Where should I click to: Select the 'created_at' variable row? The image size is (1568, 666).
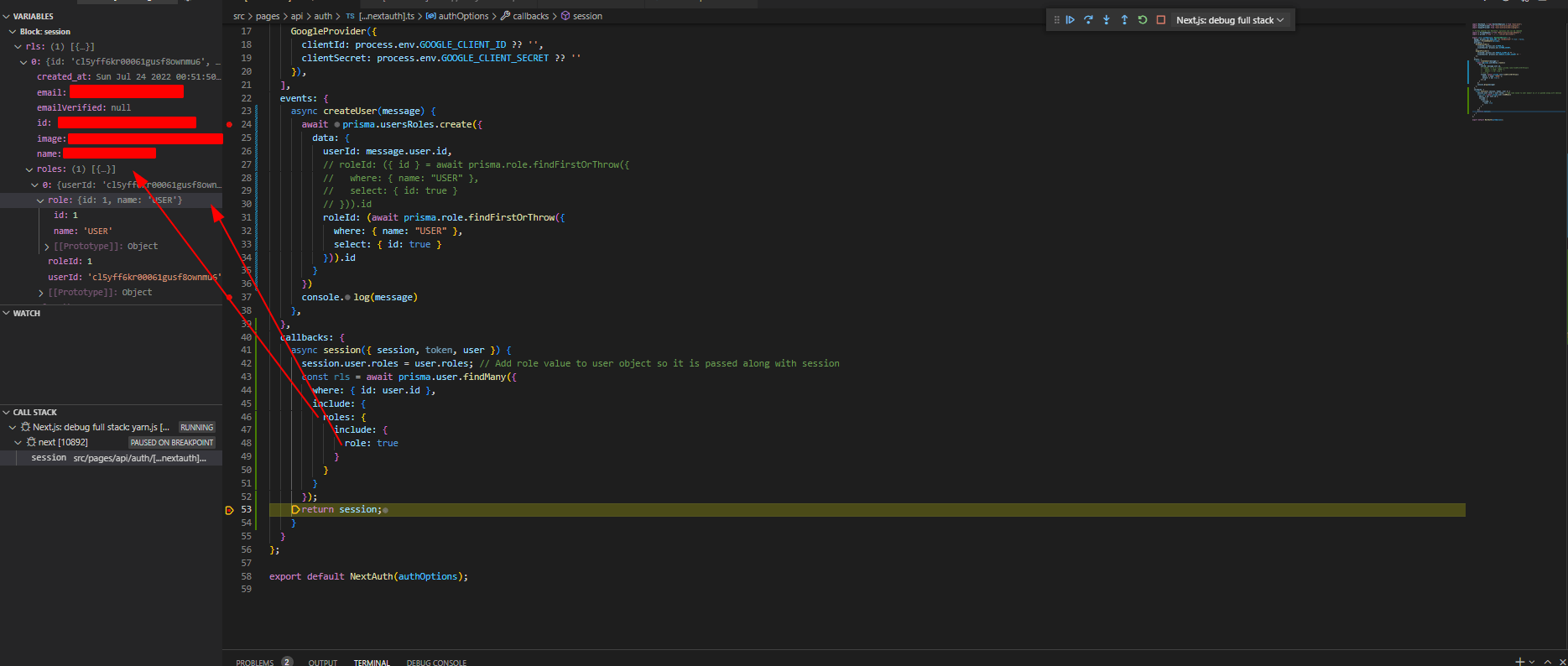click(x=111, y=77)
